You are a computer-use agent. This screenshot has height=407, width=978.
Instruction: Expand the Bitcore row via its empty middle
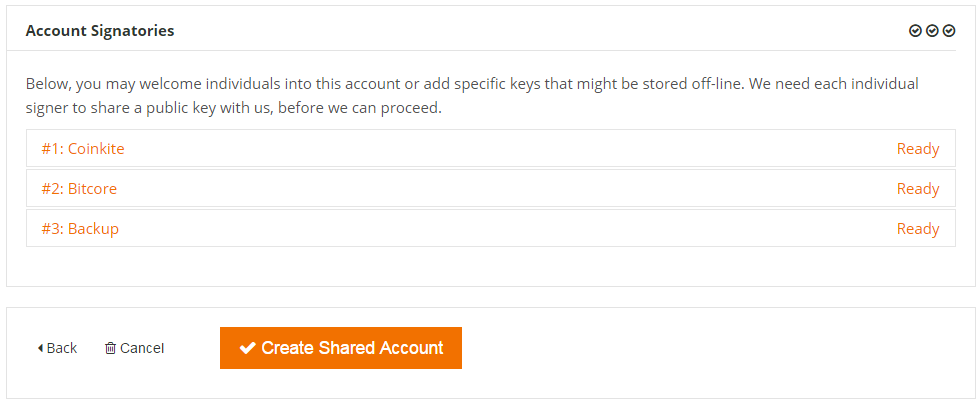point(491,188)
